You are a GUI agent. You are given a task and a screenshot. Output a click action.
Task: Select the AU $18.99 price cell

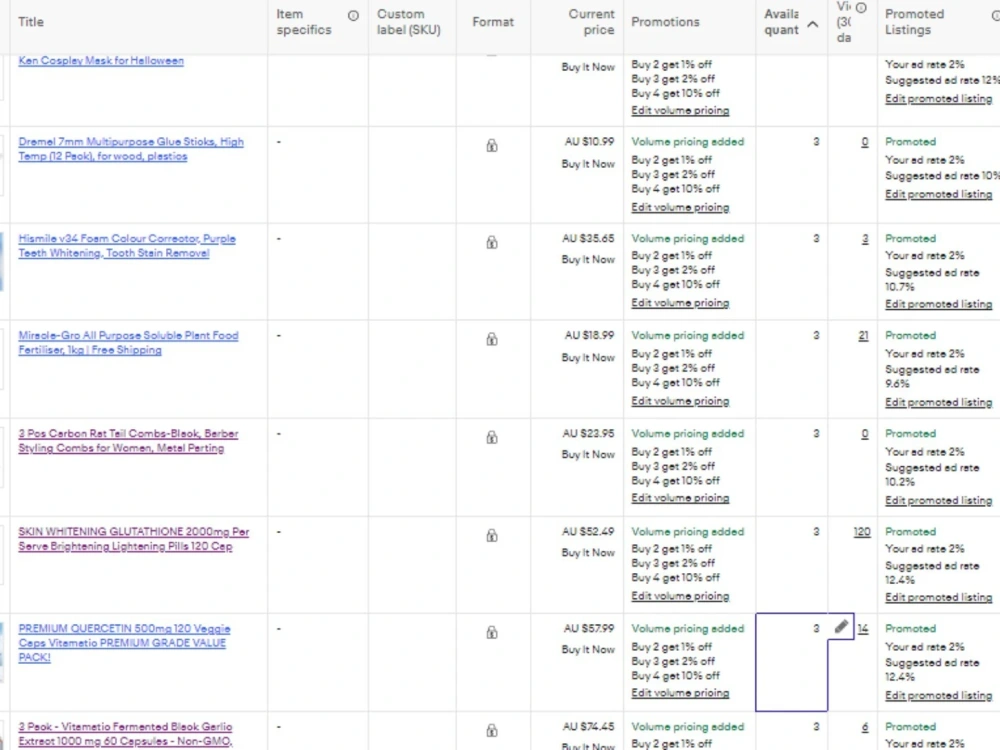point(589,335)
